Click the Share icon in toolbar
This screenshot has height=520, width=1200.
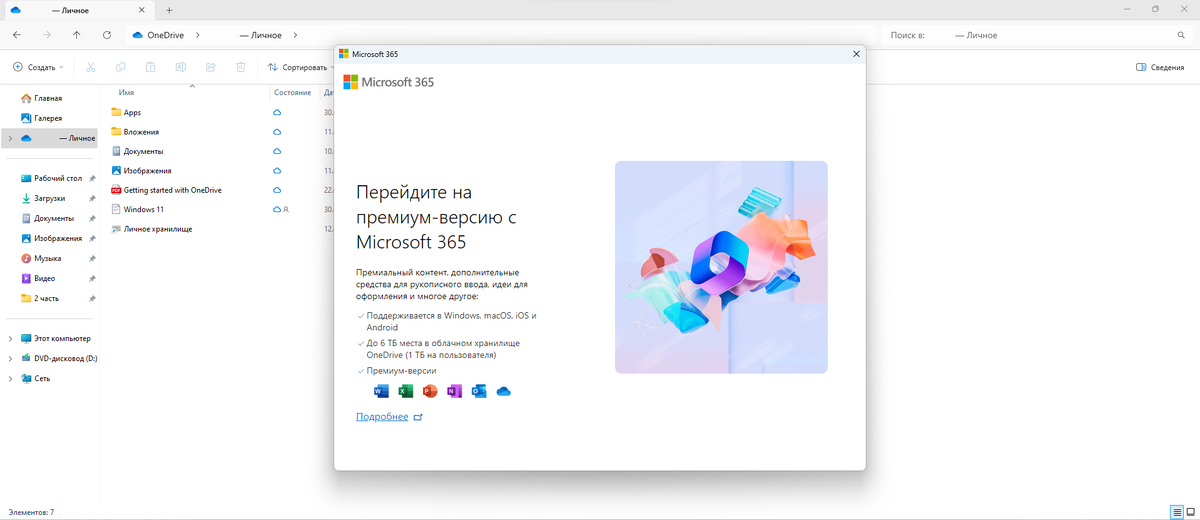pos(210,67)
